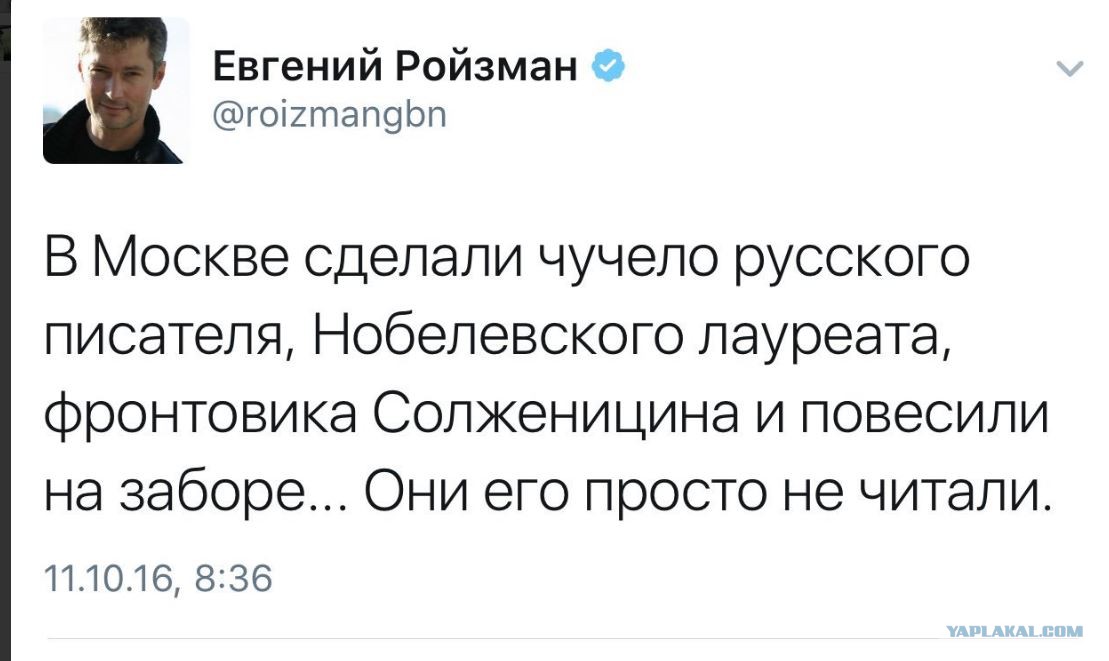This screenshot has width=1109, height=661.
Task: Click the YAPLAKAL.COM watermark
Action: click(1014, 631)
